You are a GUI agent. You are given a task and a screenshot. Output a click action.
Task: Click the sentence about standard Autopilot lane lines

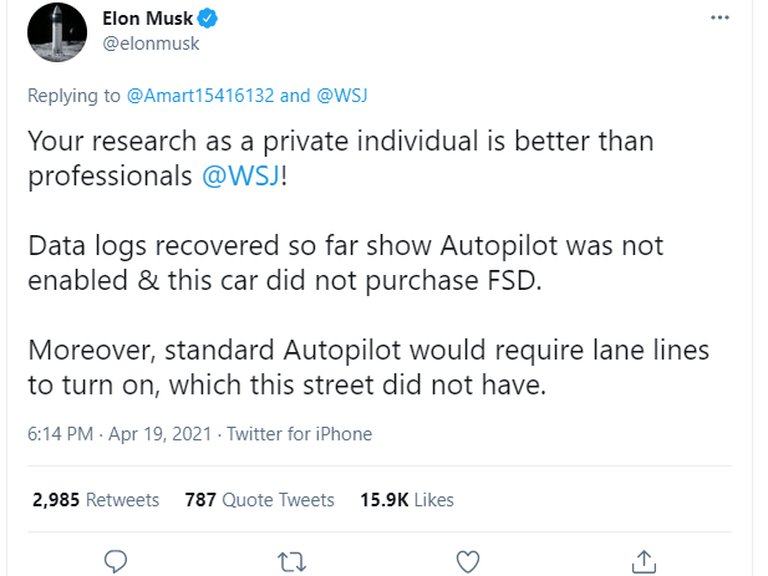(367, 367)
